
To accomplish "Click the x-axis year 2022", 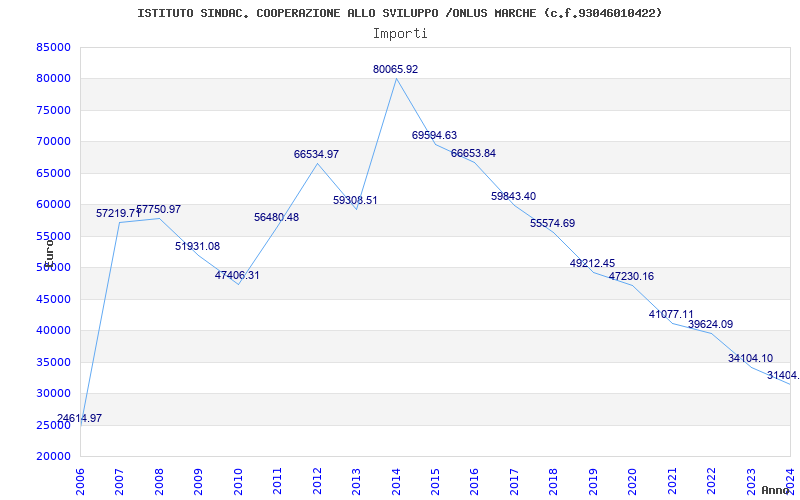I will coord(711,481).
